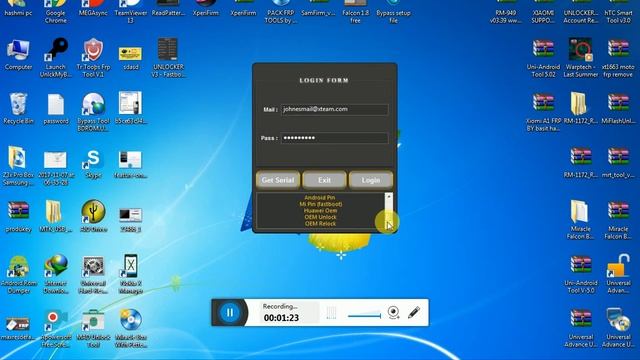Click the Exit button in login form

(x=324, y=180)
